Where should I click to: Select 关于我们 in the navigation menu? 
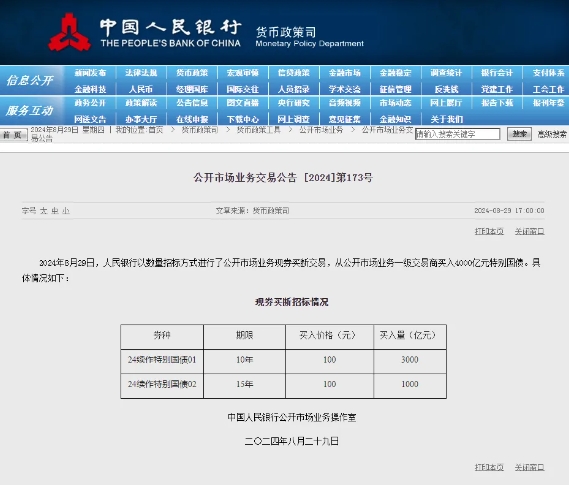(x=447, y=119)
